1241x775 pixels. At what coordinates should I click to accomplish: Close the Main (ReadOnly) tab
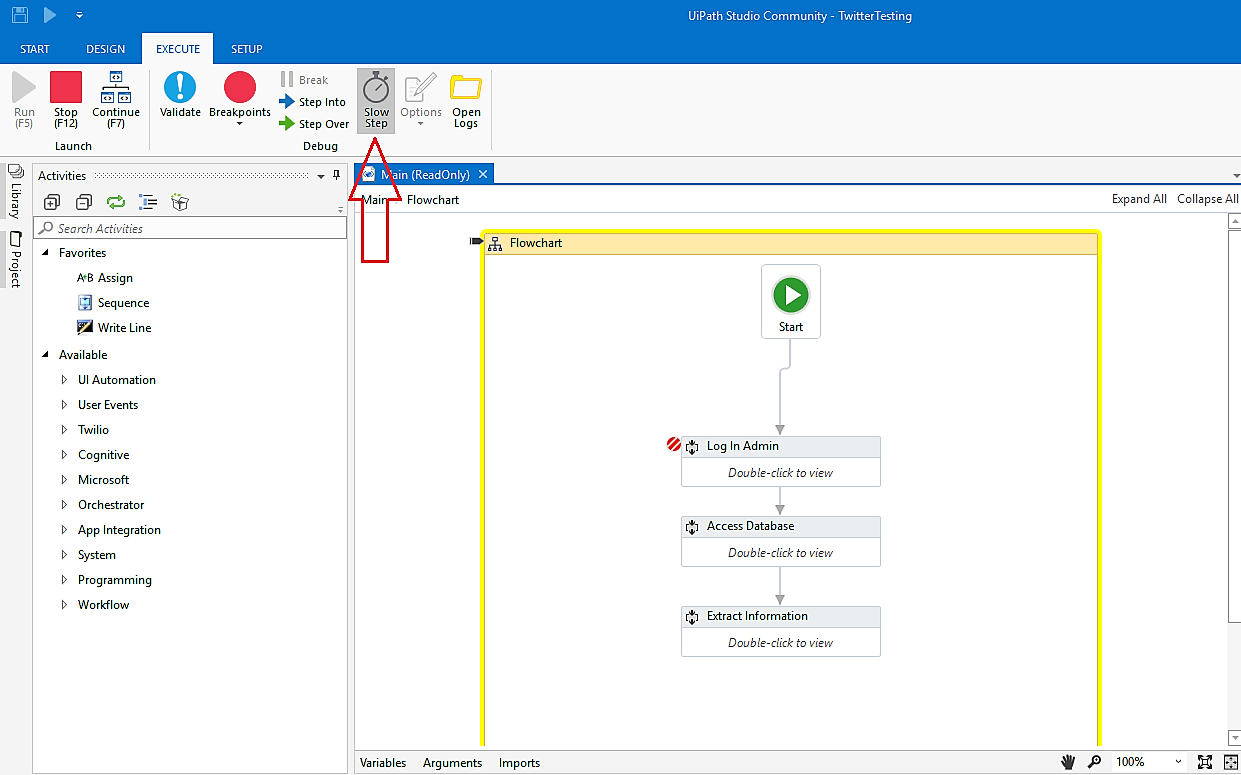click(x=482, y=174)
